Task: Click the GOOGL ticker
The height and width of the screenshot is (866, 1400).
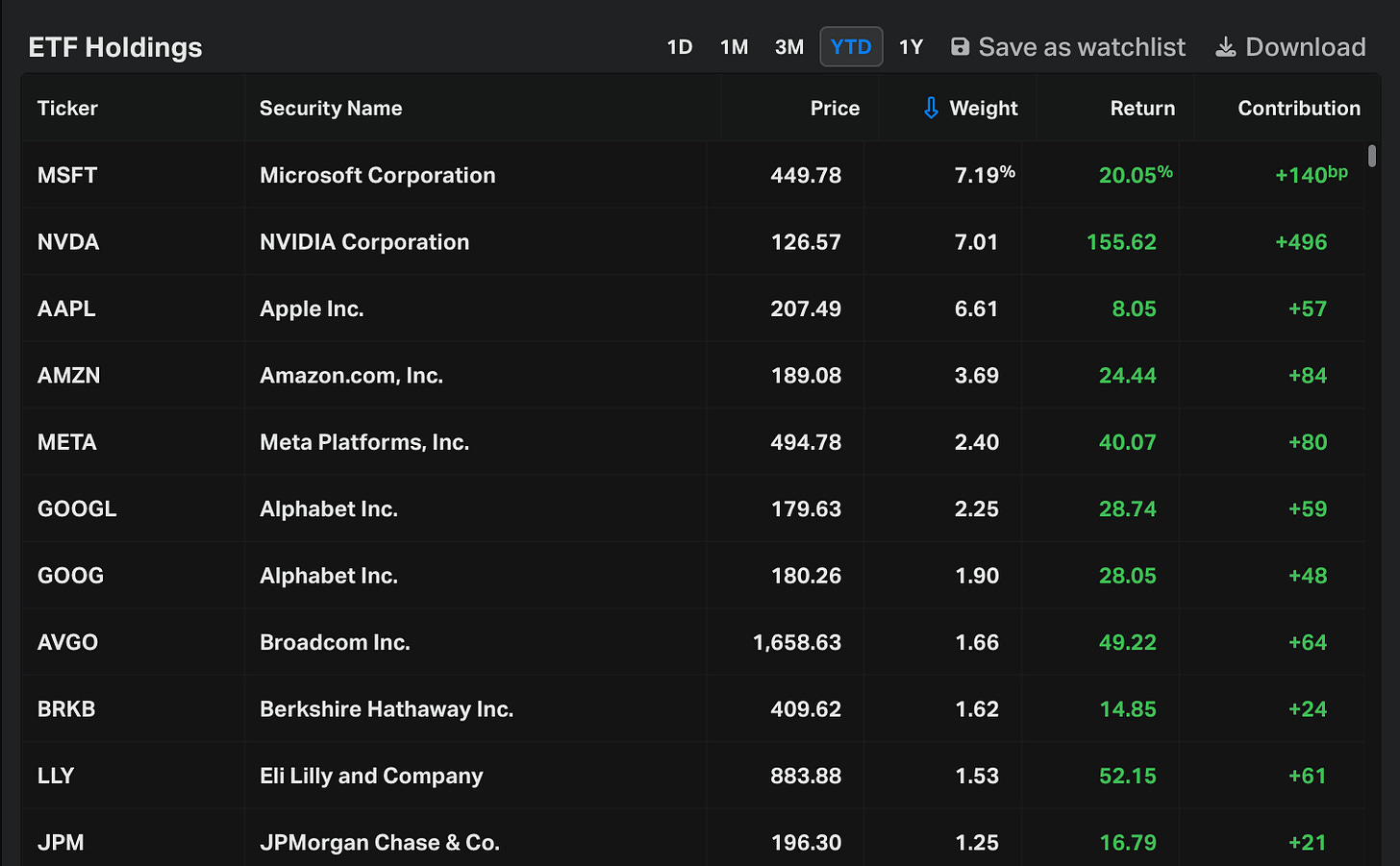Action: click(77, 509)
